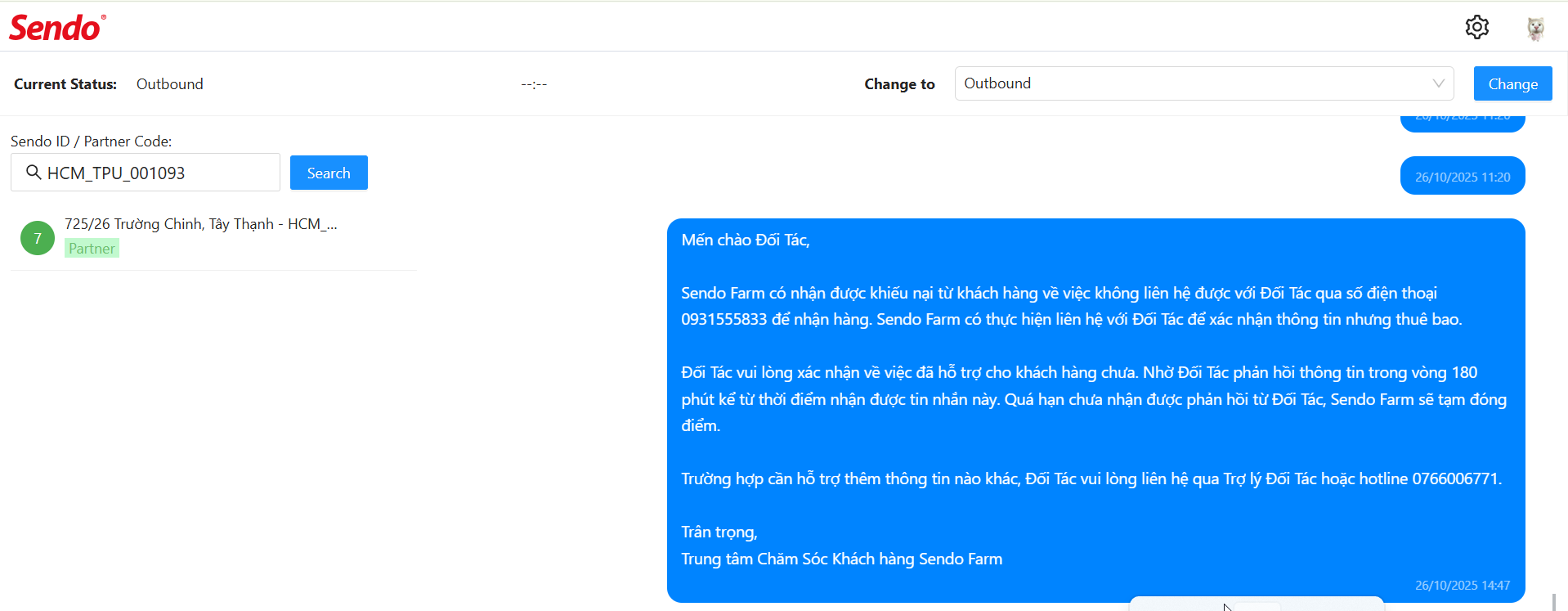Click the hotline 0766006771 sentence
Viewport: 1568px width, 611px height.
click(1091, 478)
